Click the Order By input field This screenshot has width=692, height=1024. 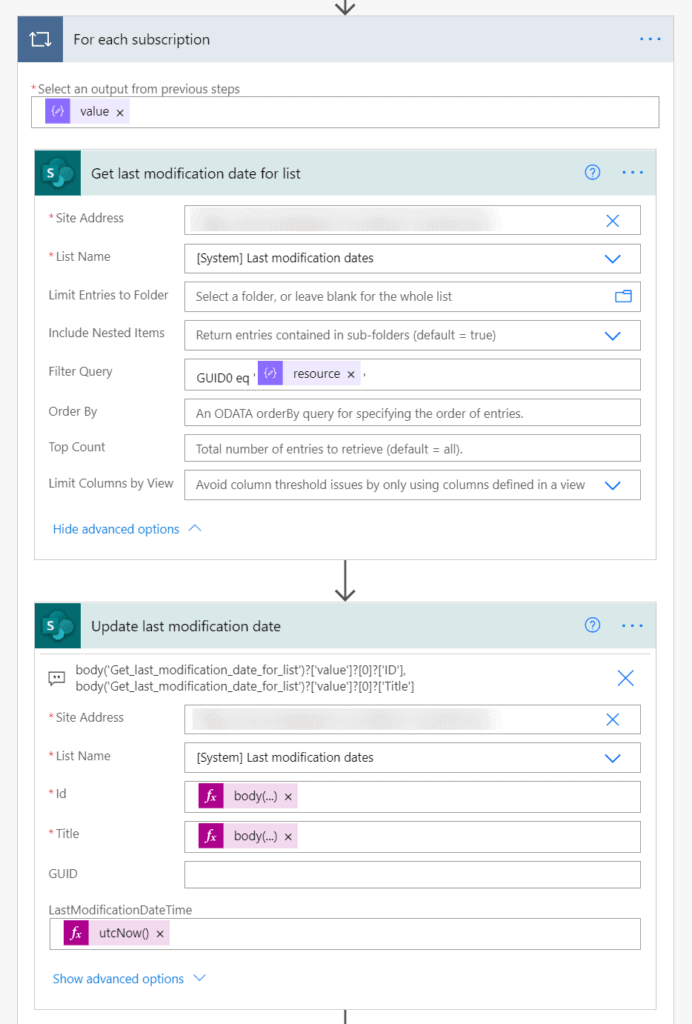pos(412,413)
